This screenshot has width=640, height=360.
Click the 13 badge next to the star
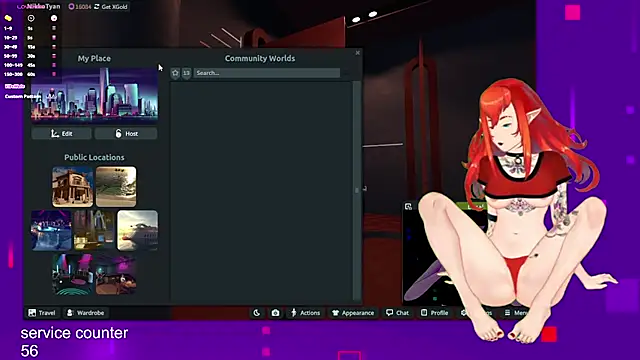click(186, 73)
